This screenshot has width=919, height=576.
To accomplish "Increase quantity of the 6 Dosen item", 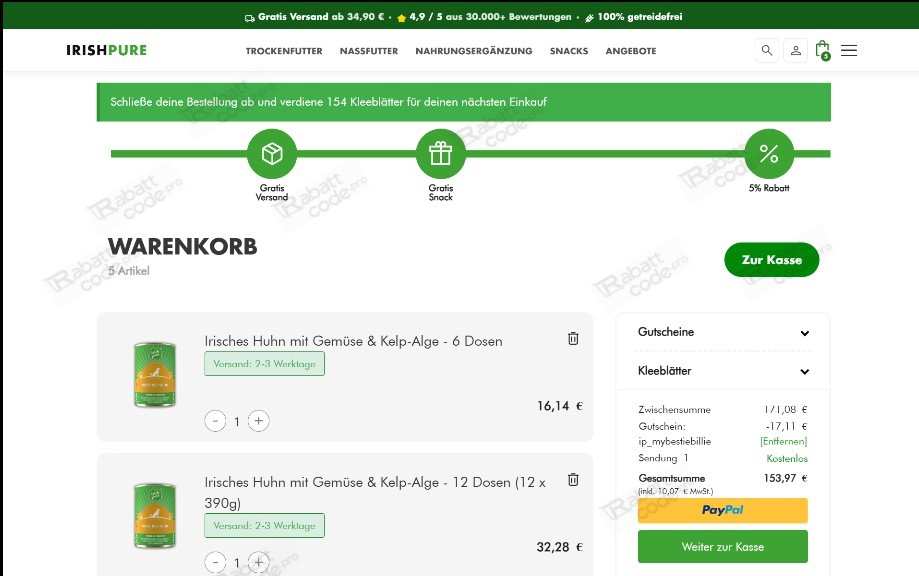I will [x=258, y=421].
